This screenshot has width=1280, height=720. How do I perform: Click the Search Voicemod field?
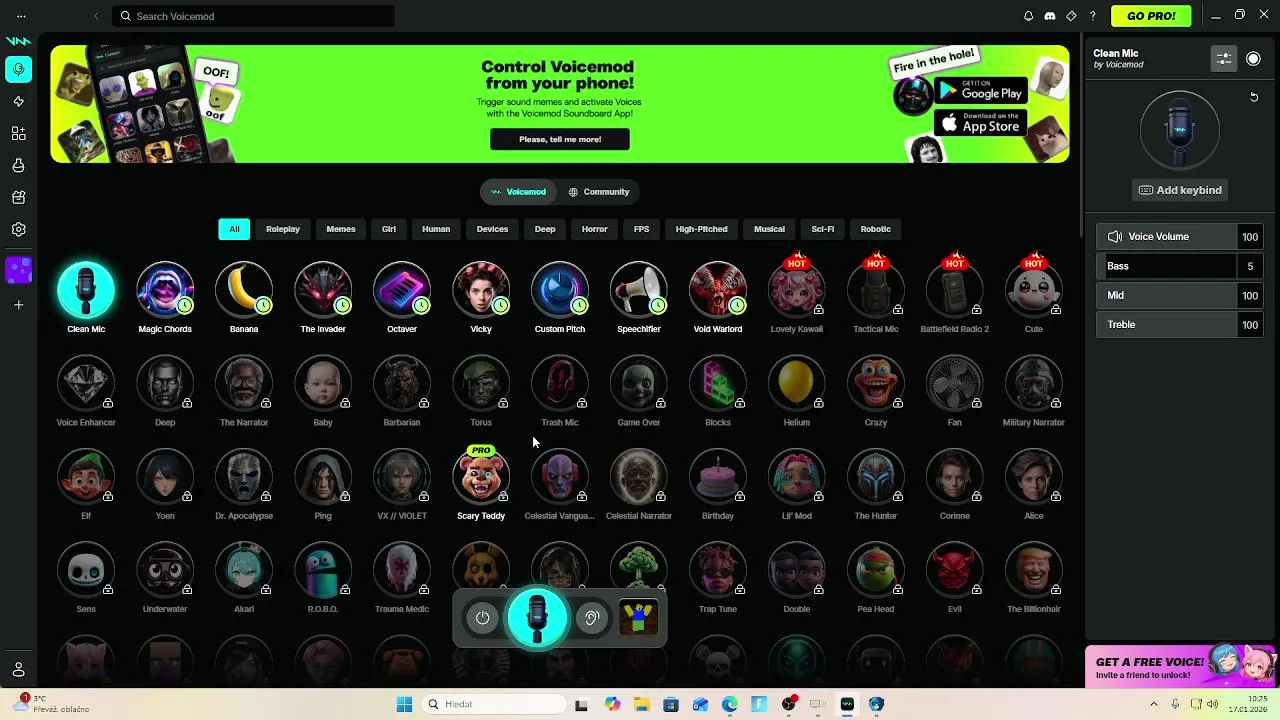[x=253, y=16]
